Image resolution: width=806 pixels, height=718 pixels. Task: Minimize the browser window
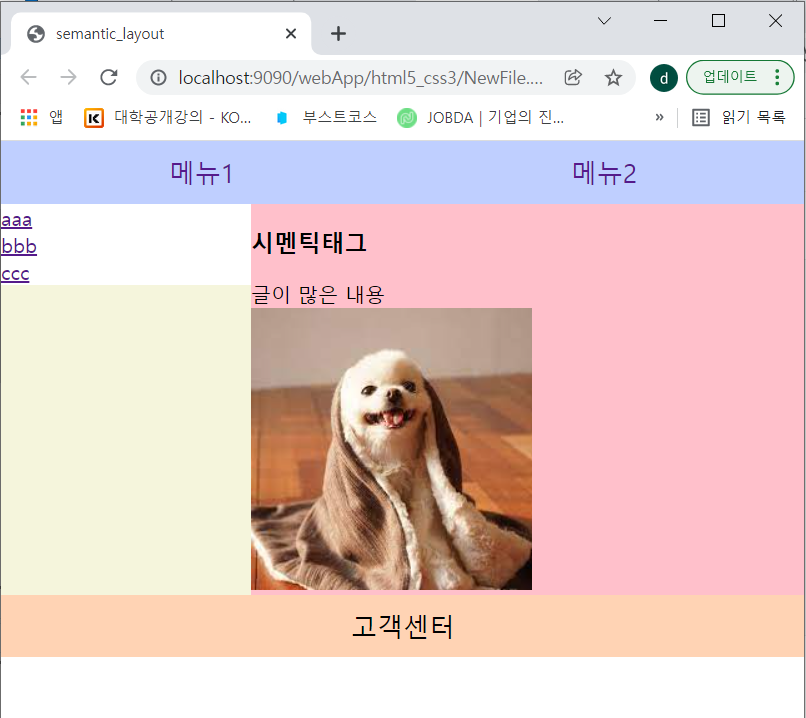click(x=661, y=21)
